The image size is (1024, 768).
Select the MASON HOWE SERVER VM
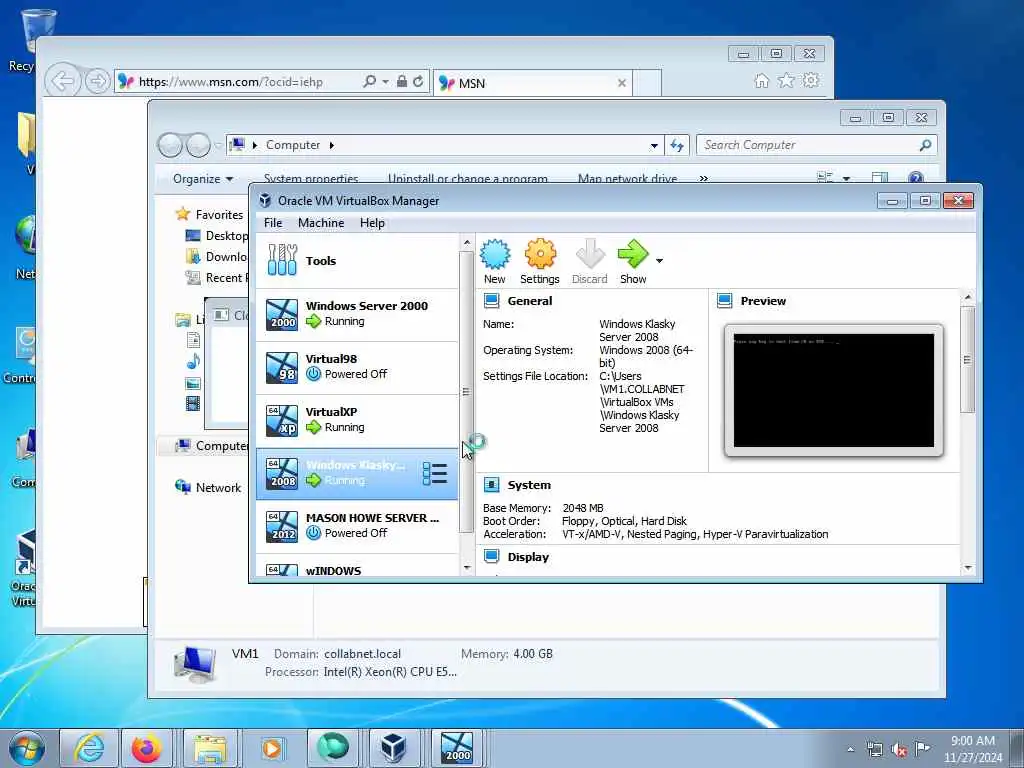[357, 526]
